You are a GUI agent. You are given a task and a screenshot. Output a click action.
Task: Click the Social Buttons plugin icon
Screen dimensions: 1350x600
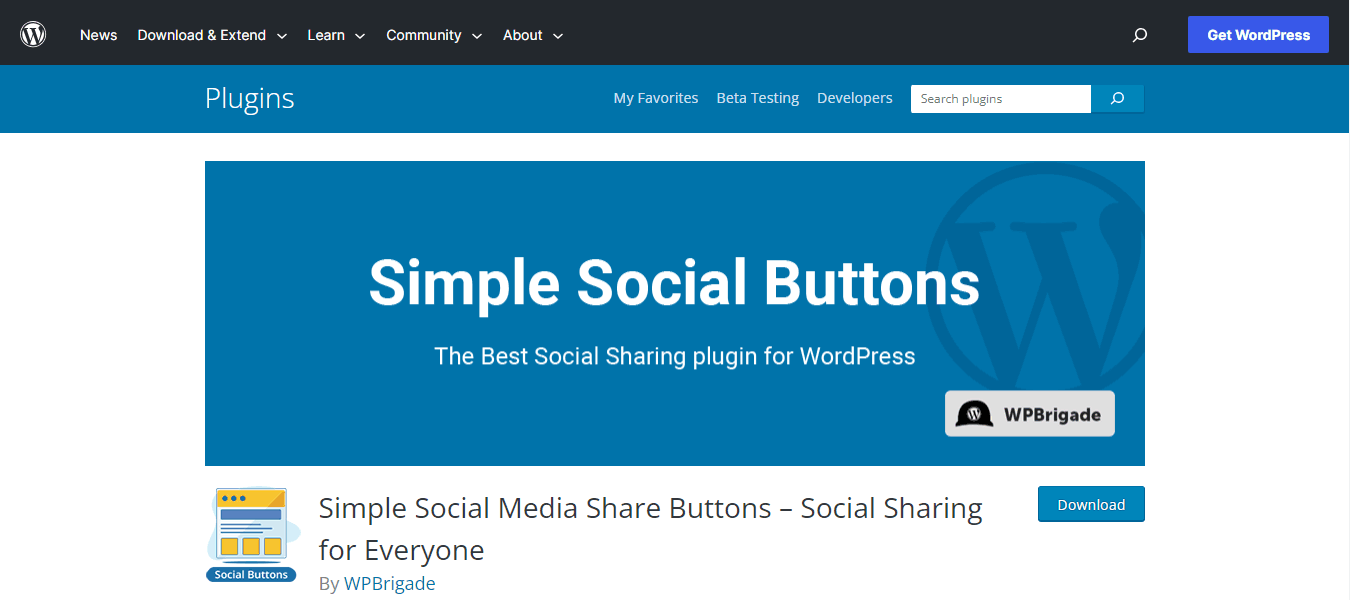pyautogui.click(x=251, y=530)
